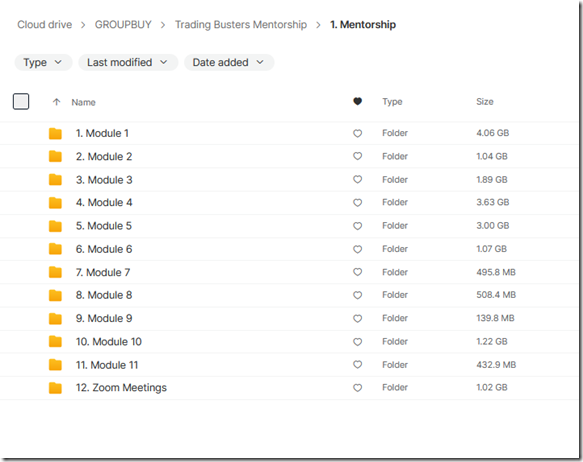The image size is (583, 462).
Task: Click the folder icon beside 9. Module 9
Action: (55, 319)
